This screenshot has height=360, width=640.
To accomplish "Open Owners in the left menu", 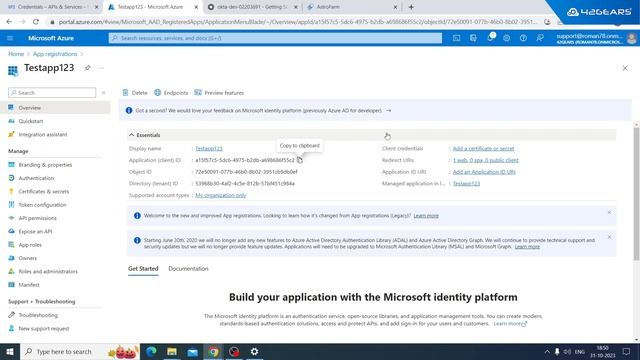I will (x=27, y=258).
